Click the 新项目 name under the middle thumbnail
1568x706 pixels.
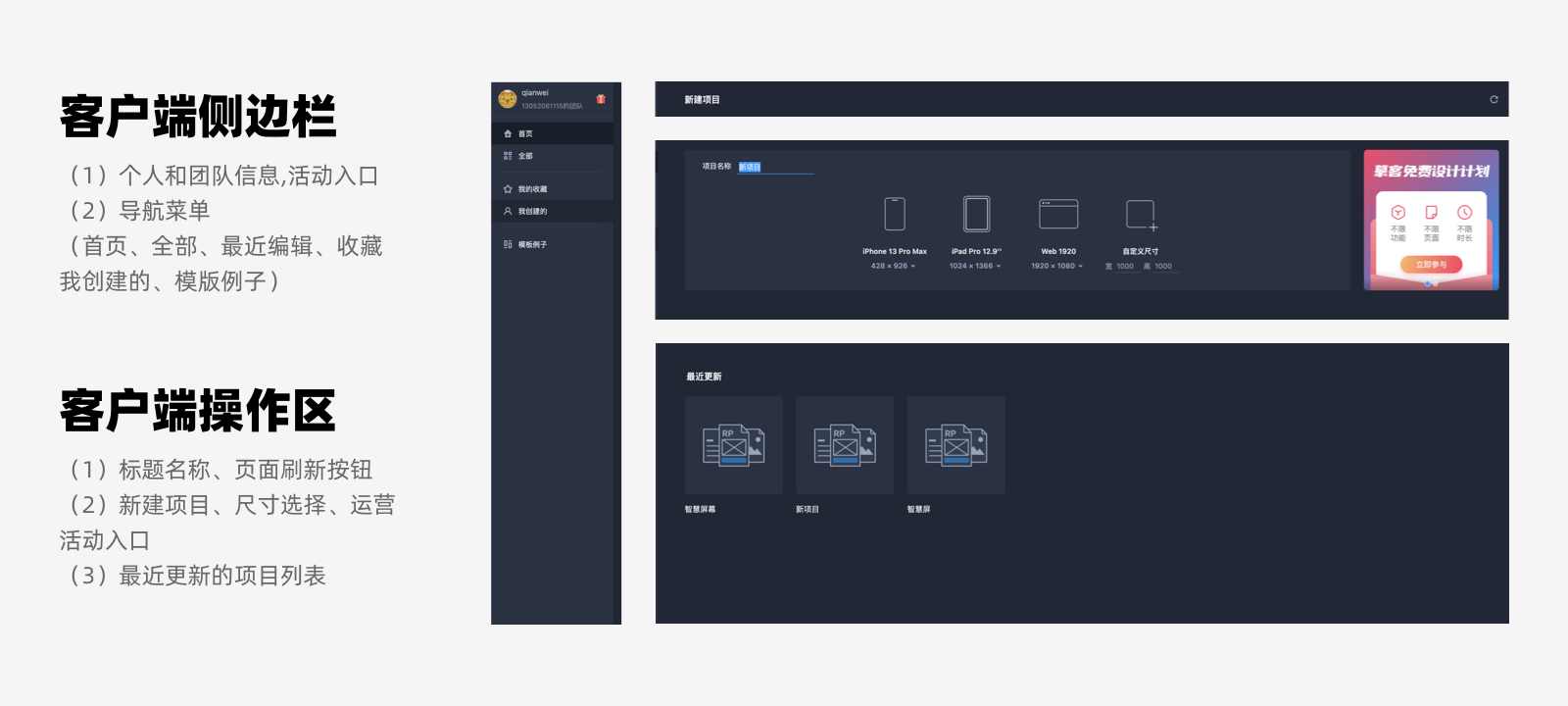[808, 510]
